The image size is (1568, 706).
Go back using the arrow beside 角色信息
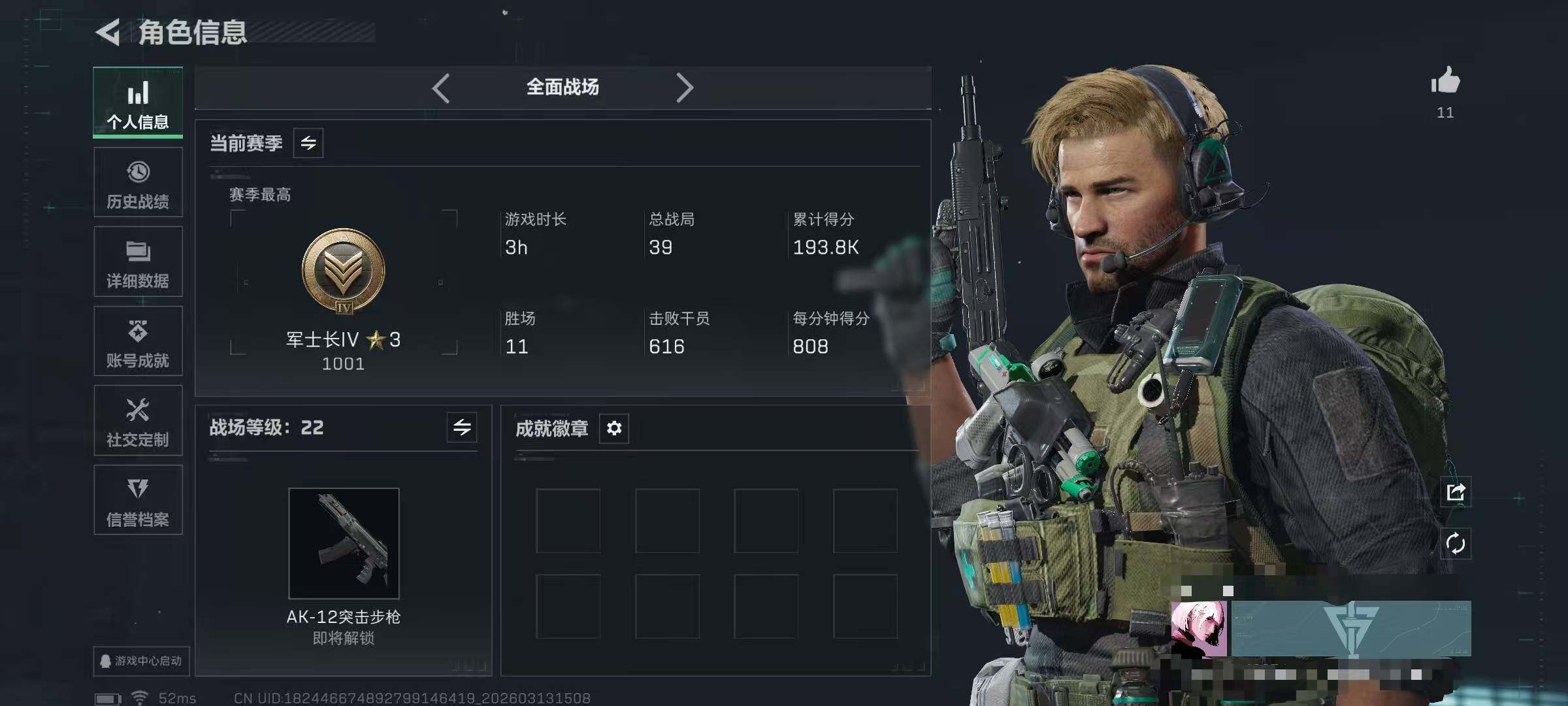coord(108,32)
